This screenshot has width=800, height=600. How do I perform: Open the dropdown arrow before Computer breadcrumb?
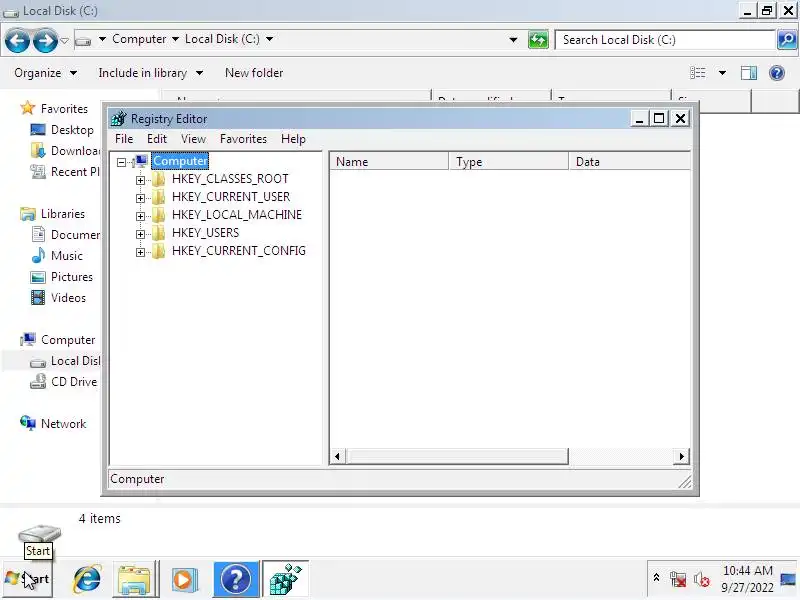click(102, 39)
